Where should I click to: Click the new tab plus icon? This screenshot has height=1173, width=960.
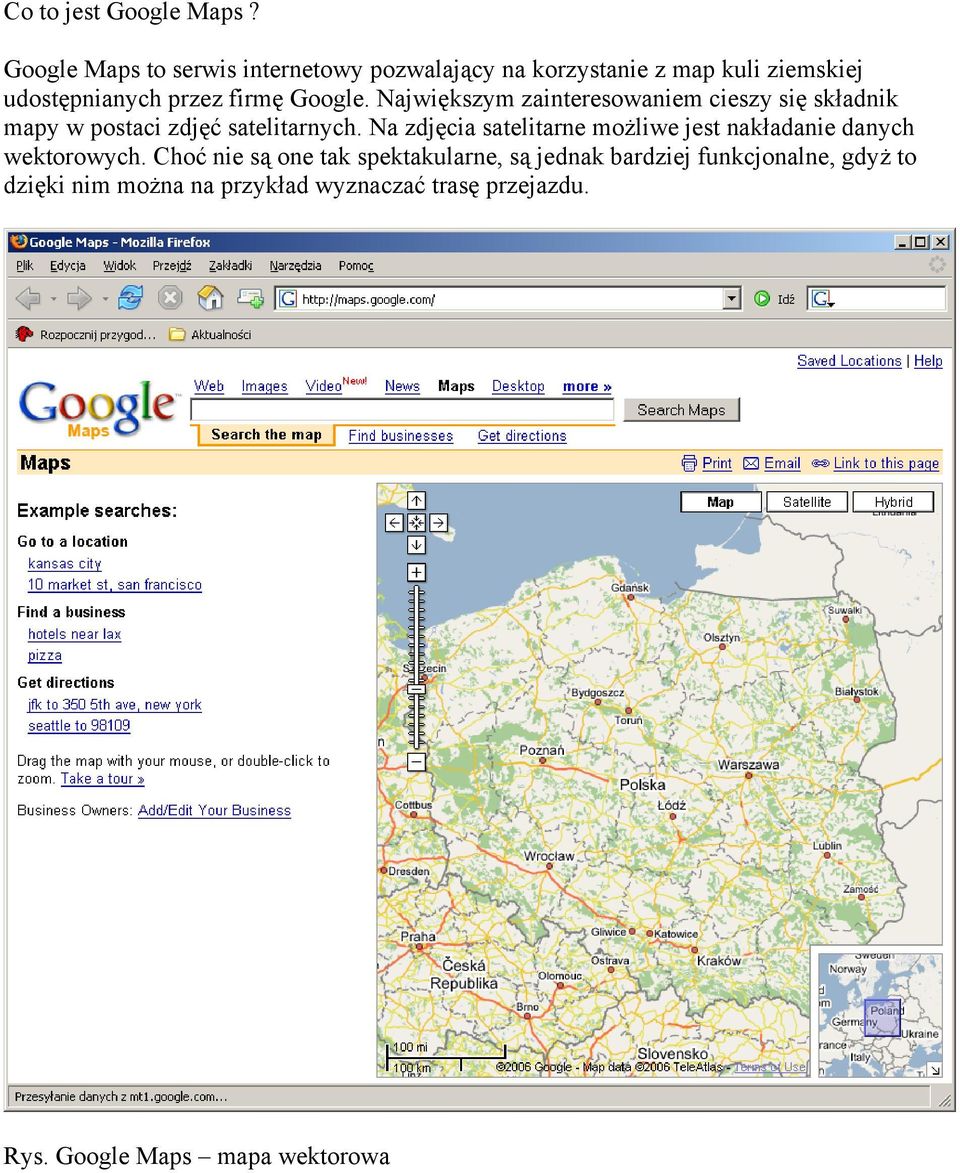250,298
